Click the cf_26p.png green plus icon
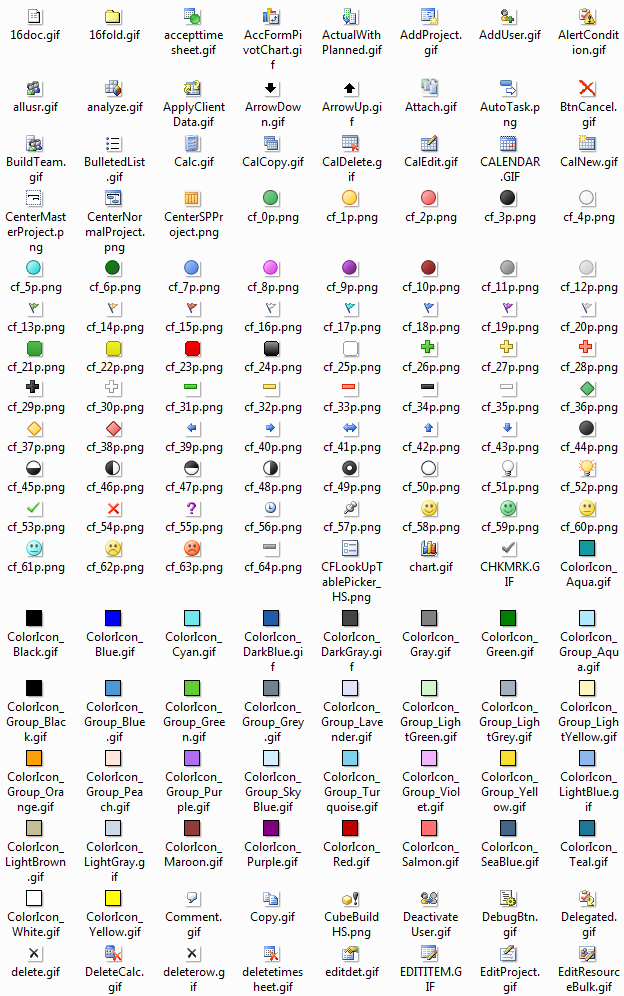This screenshot has height=996, width=624. tap(429, 347)
